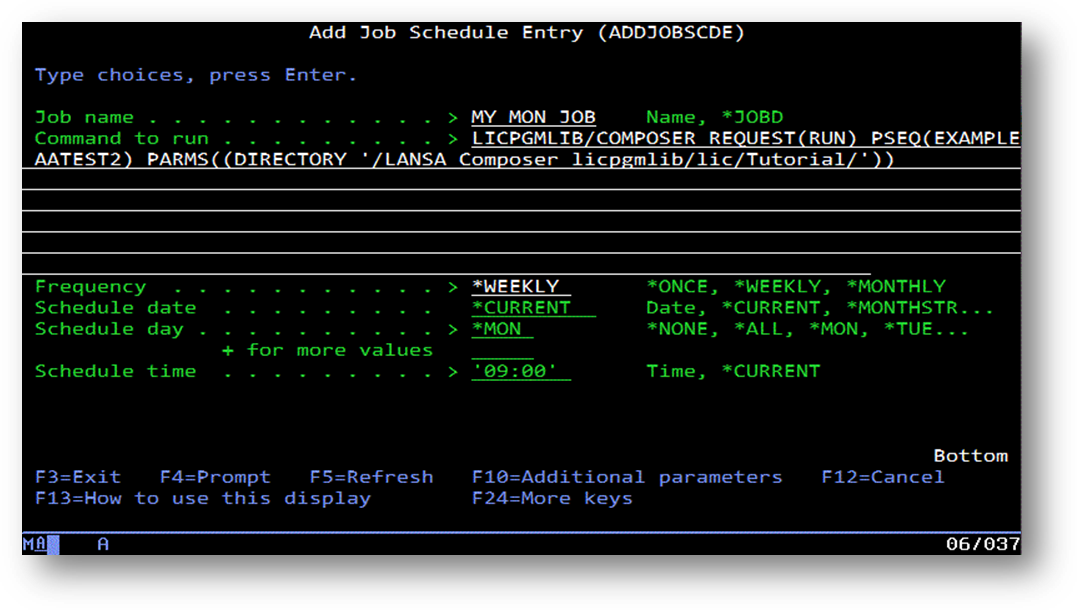Screen dimensions: 1077x610
Task: Click the Command to run input line
Action: pyautogui.click(x=746, y=138)
